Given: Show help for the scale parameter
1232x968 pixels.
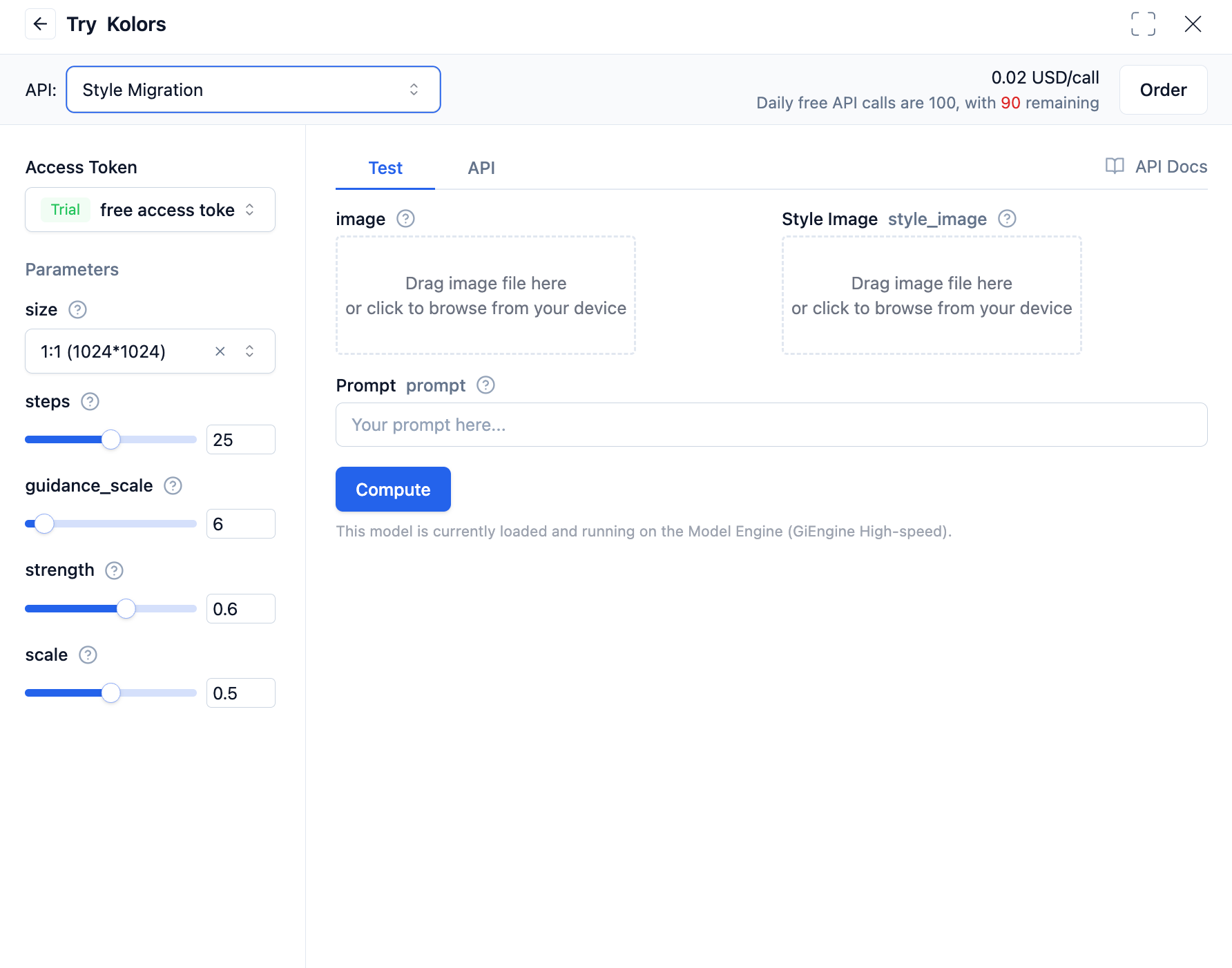Looking at the screenshot, I should (x=88, y=655).
